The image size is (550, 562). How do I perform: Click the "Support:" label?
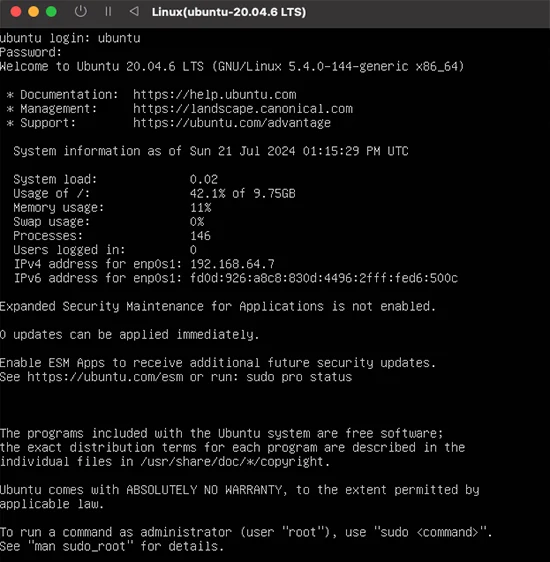[48, 123]
